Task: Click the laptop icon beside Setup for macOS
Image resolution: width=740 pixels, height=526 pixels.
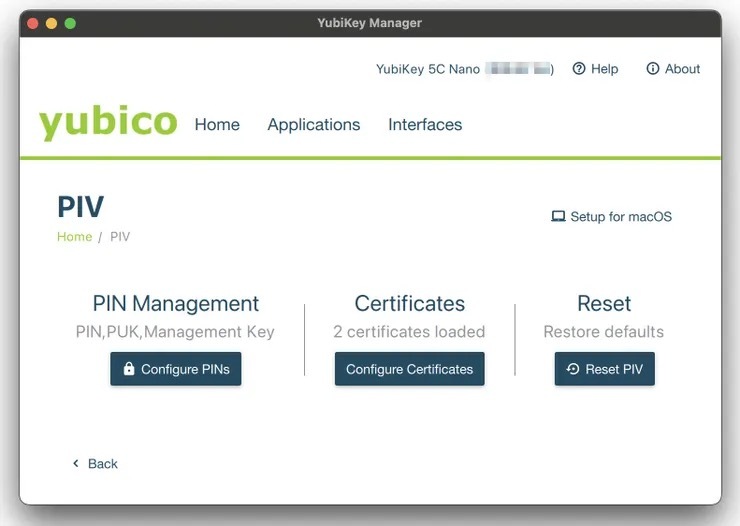Action: coord(558,217)
